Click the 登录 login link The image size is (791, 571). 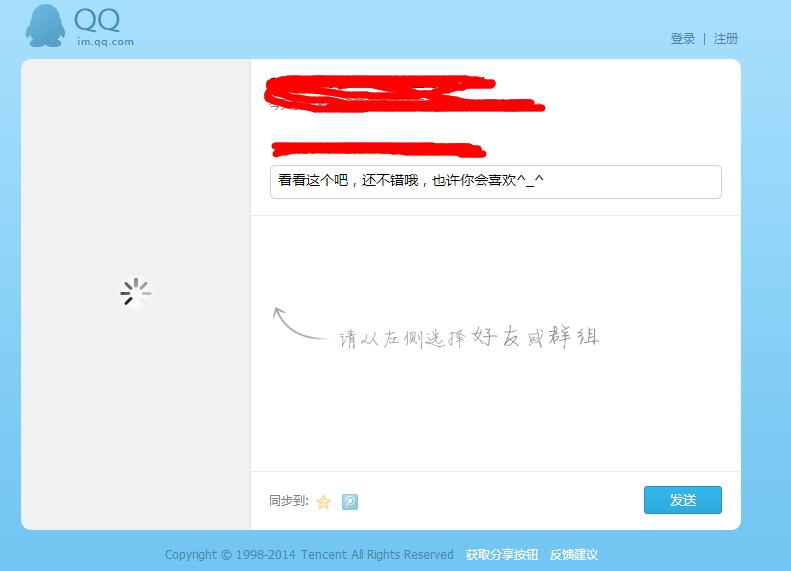point(683,39)
